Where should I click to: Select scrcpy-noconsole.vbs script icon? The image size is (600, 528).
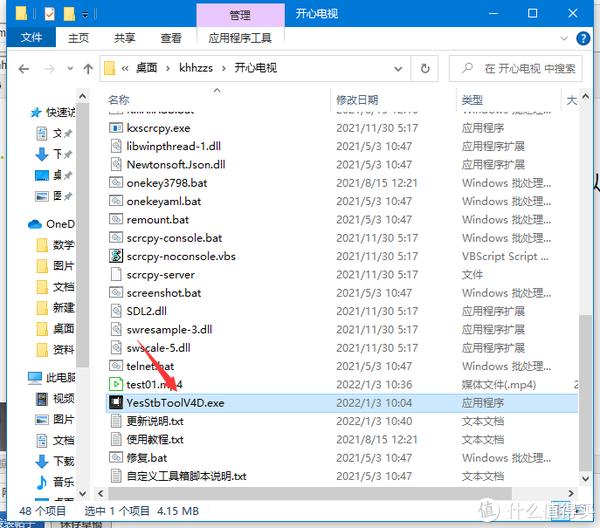click(x=116, y=256)
